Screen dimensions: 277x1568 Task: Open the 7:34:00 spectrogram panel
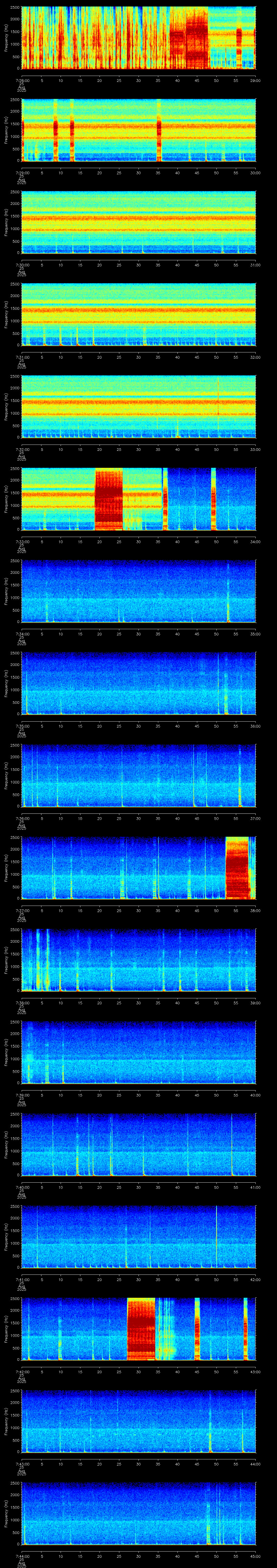[x=138, y=591]
